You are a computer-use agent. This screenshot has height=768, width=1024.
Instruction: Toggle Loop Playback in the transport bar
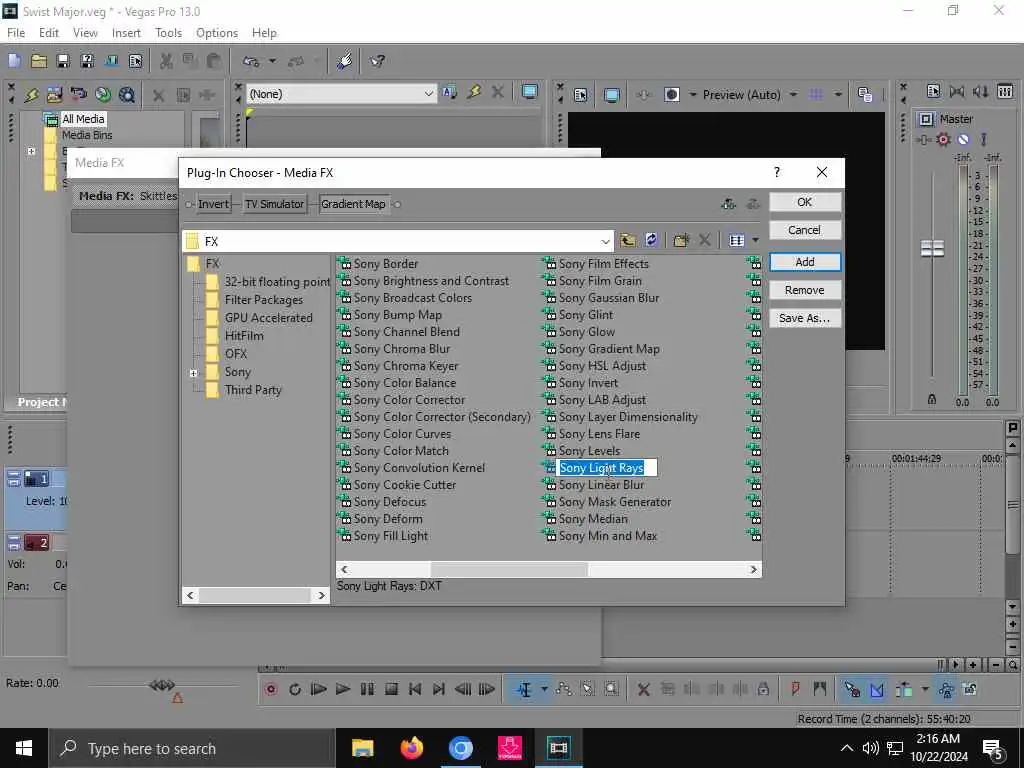295,689
